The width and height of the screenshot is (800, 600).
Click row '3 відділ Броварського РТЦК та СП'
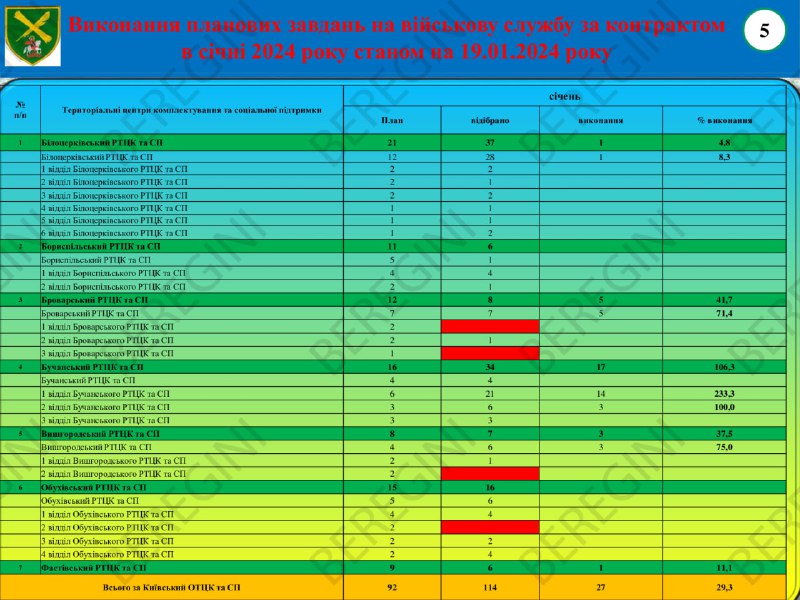click(393, 353)
